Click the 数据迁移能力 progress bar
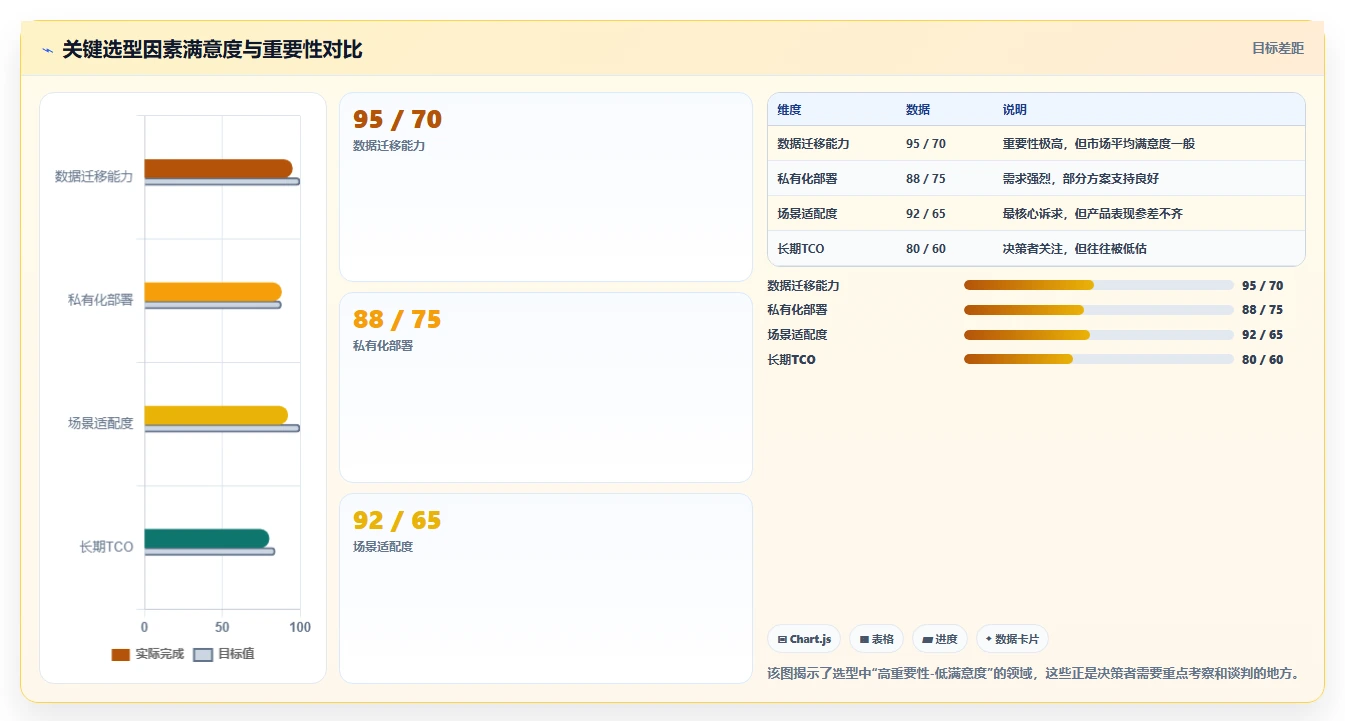The height and width of the screenshot is (721, 1345). [x=1098, y=285]
